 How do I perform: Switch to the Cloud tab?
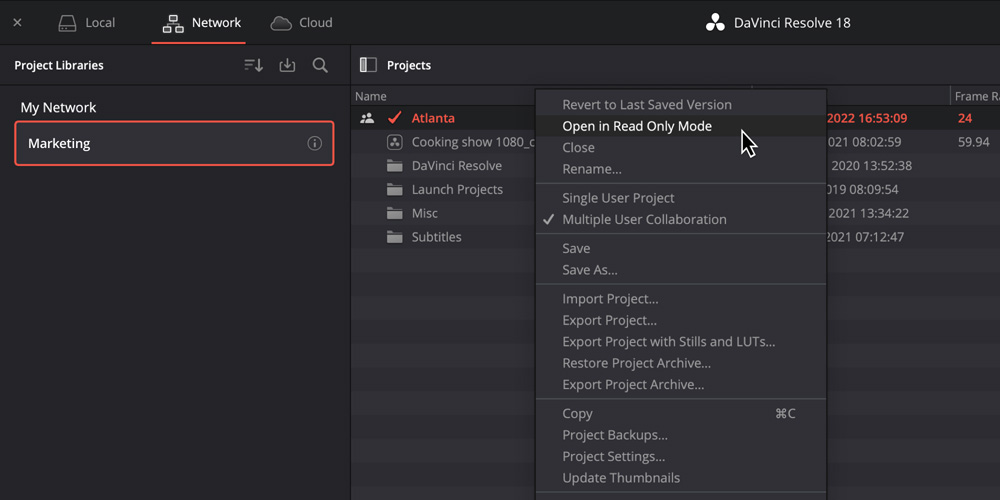coord(302,22)
